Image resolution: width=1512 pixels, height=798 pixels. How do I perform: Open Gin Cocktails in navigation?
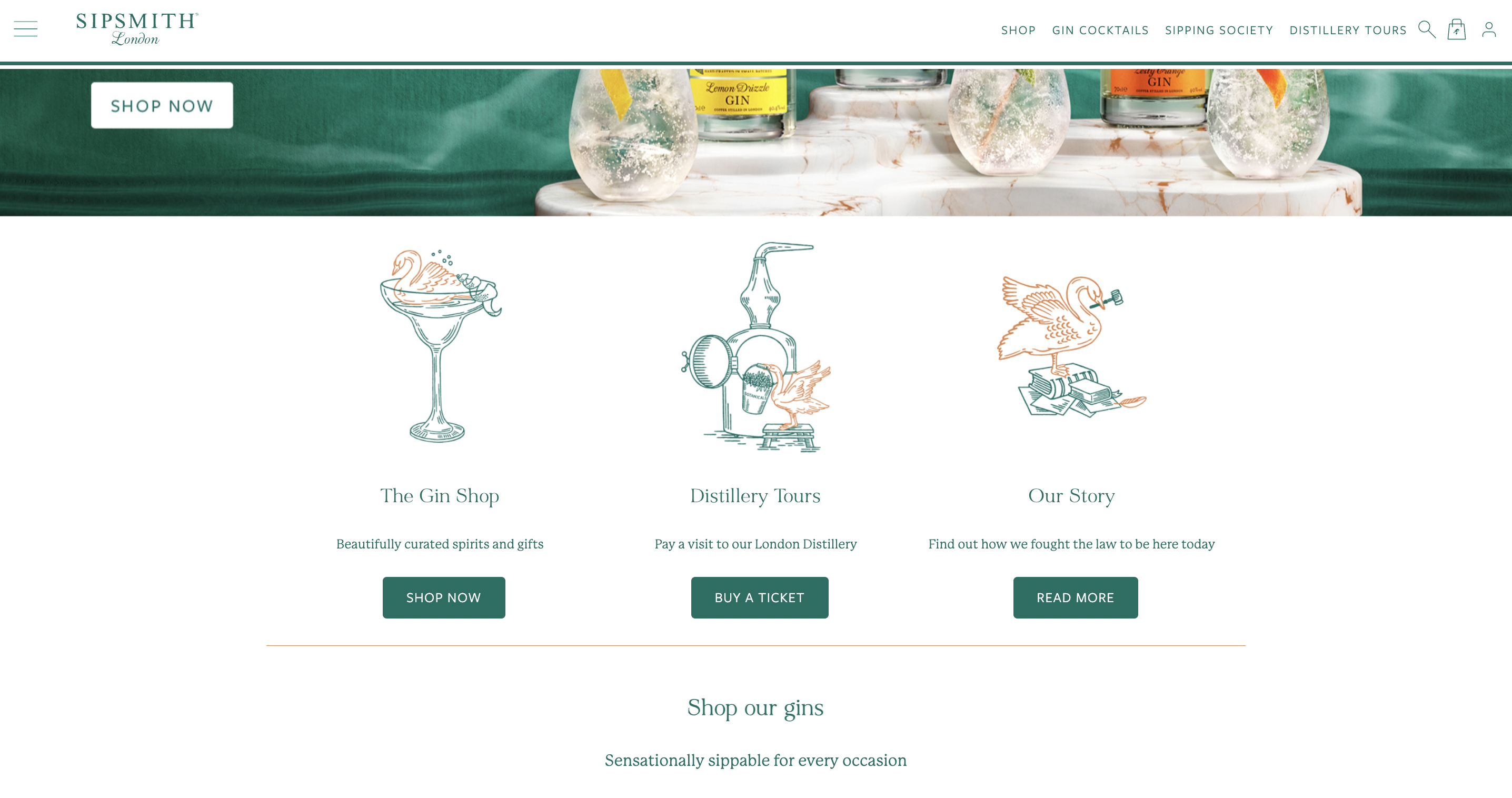pyautogui.click(x=1100, y=31)
